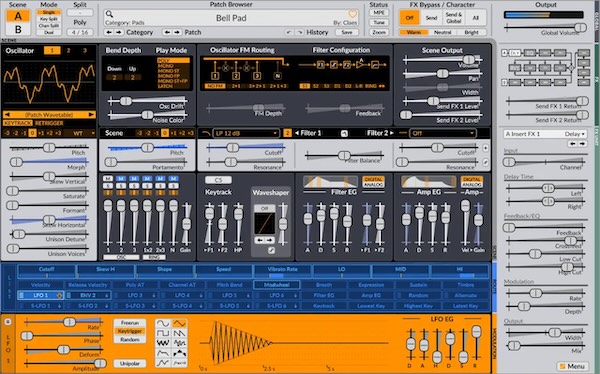The image size is (600, 374).
Task: Select step sequencer LFO shape icon
Action: point(179,353)
